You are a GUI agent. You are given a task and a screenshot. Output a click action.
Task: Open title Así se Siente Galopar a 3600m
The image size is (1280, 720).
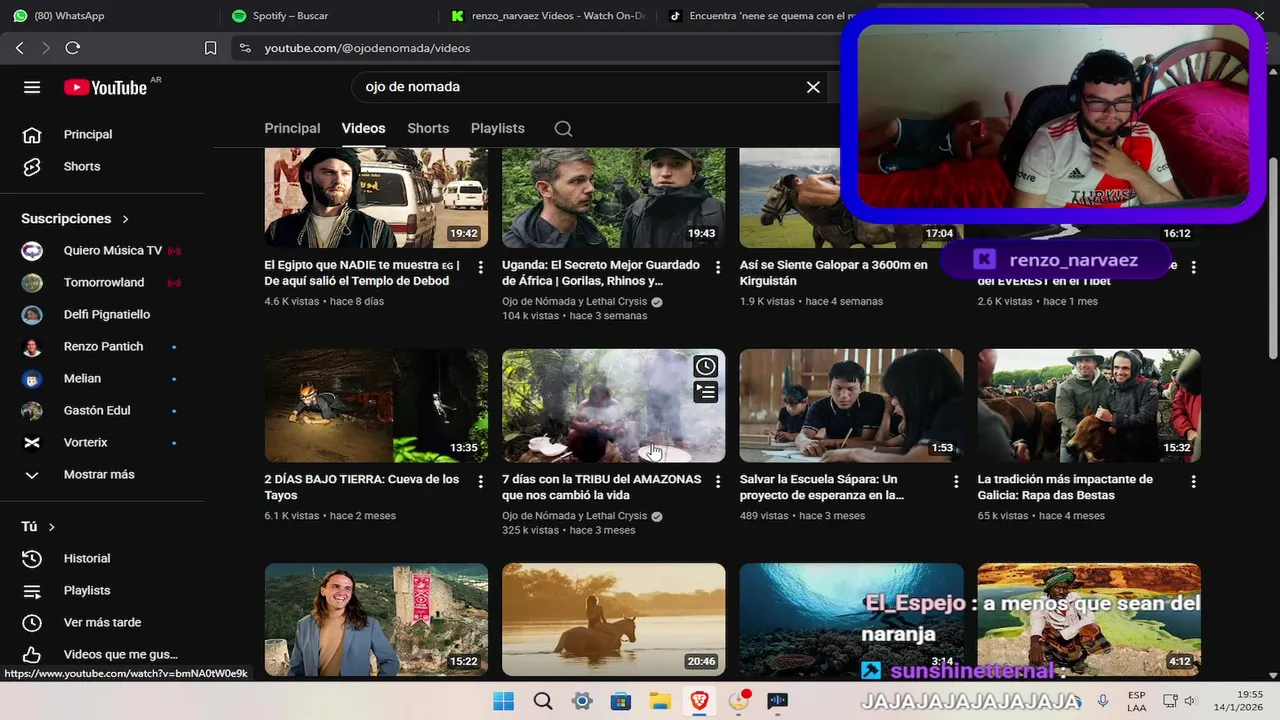834,273
